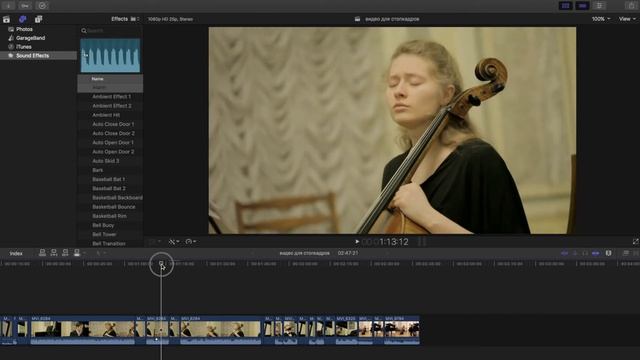
Task: Open the timeline clip appearance options
Action: click(x=609, y=253)
